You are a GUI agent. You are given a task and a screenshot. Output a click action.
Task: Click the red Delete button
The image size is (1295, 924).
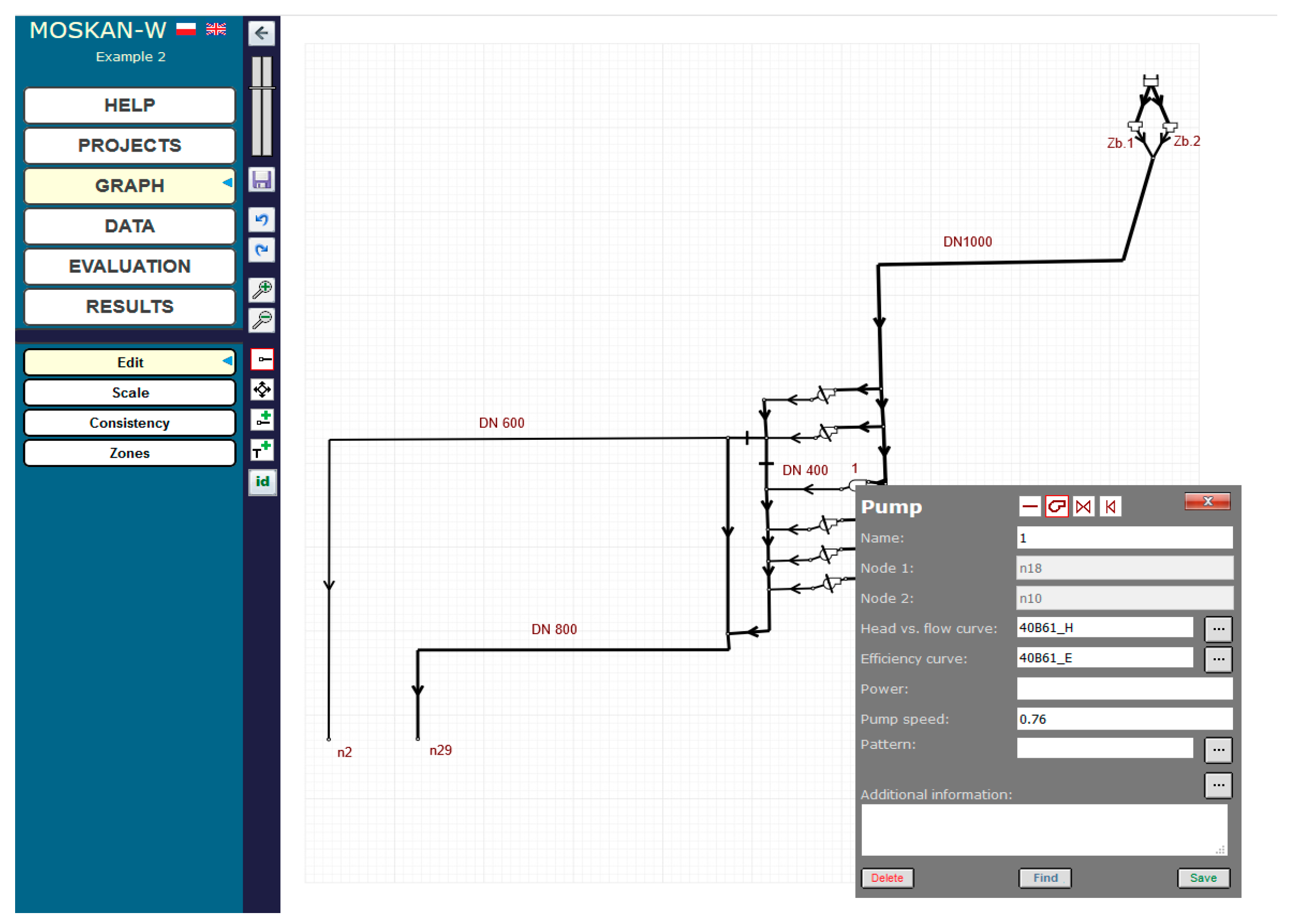click(x=887, y=878)
